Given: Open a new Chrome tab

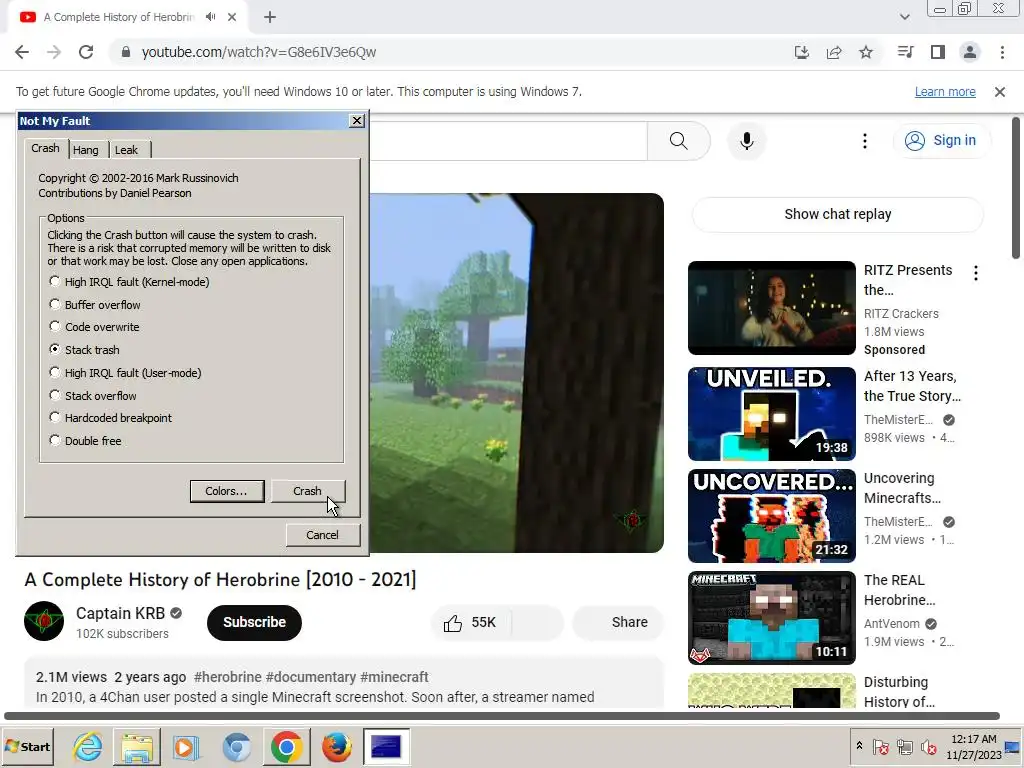Looking at the screenshot, I should (x=270, y=17).
